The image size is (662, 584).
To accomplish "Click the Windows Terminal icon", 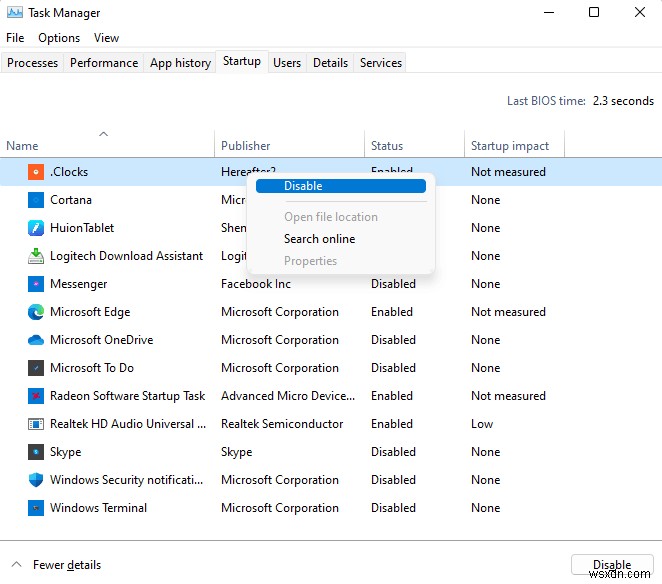I will (x=36, y=508).
